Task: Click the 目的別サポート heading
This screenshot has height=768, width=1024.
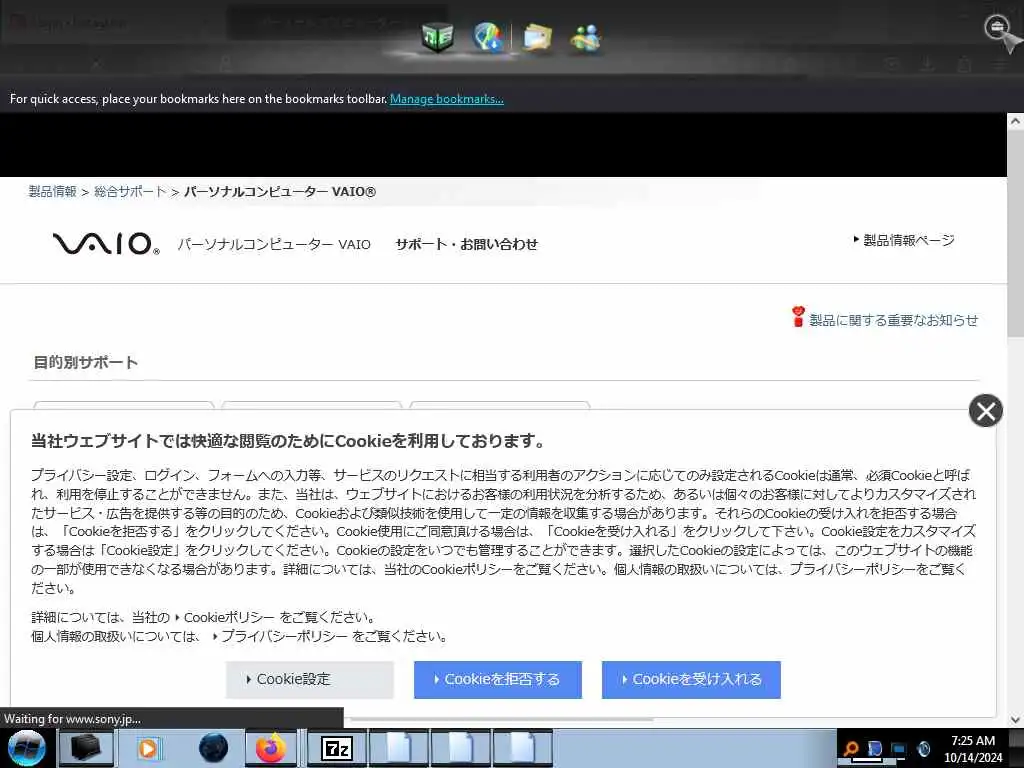Action: tap(86, 362)
